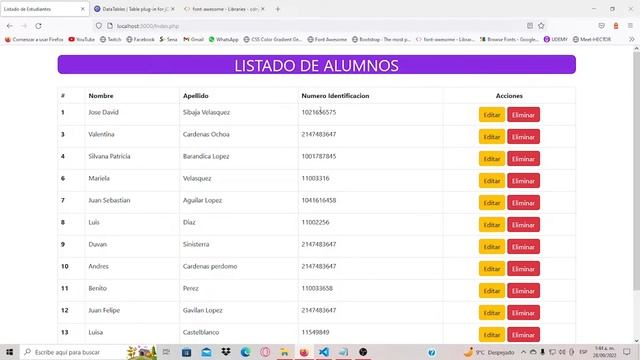This screenshot has height=360, width=640.
Task: Select the Listado de Estudiantes tab
Action: coord(44,9)
